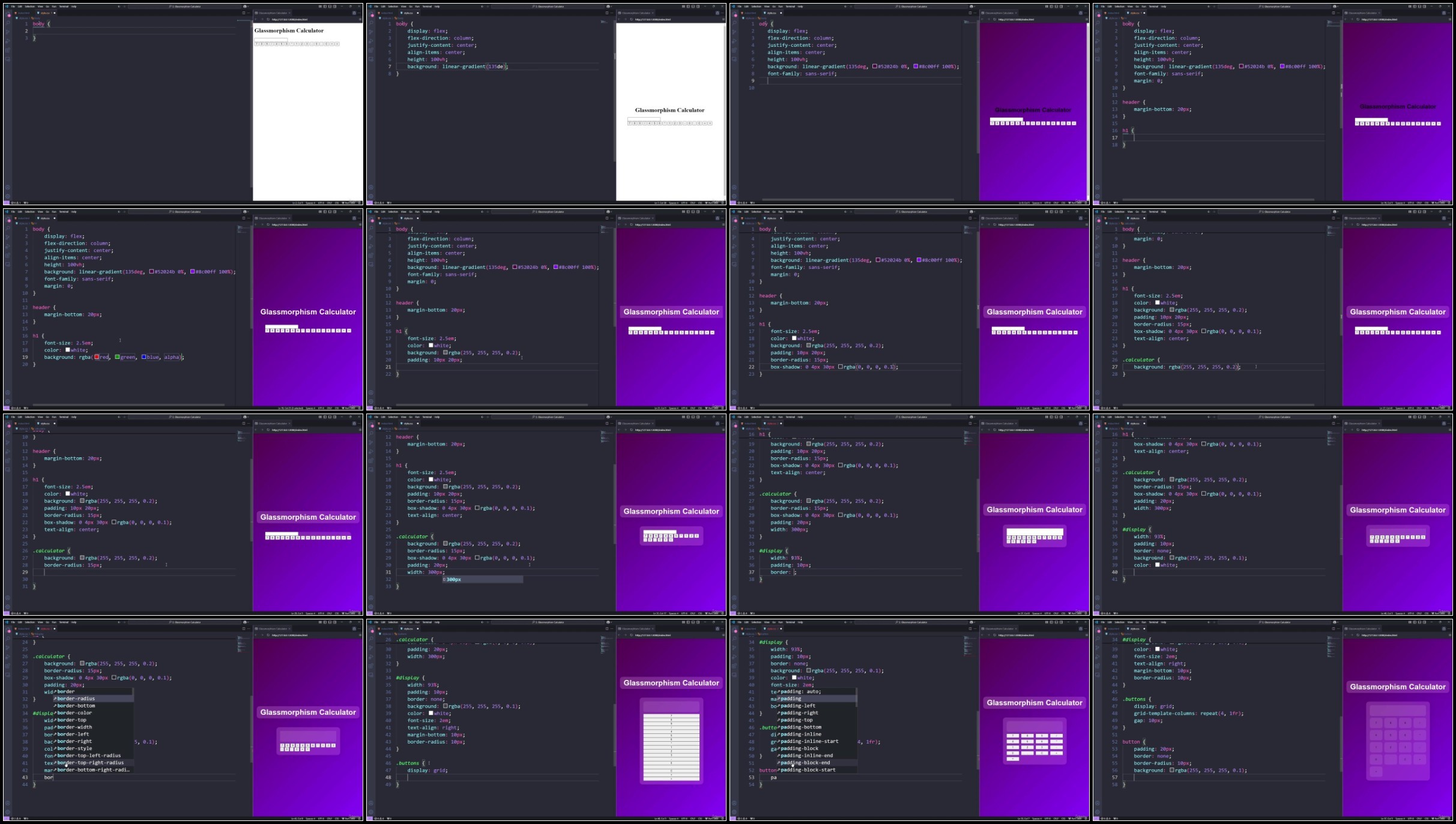
Task: Switch to index.html tab in "boby" frame
Action: click(x=22, y=13)
